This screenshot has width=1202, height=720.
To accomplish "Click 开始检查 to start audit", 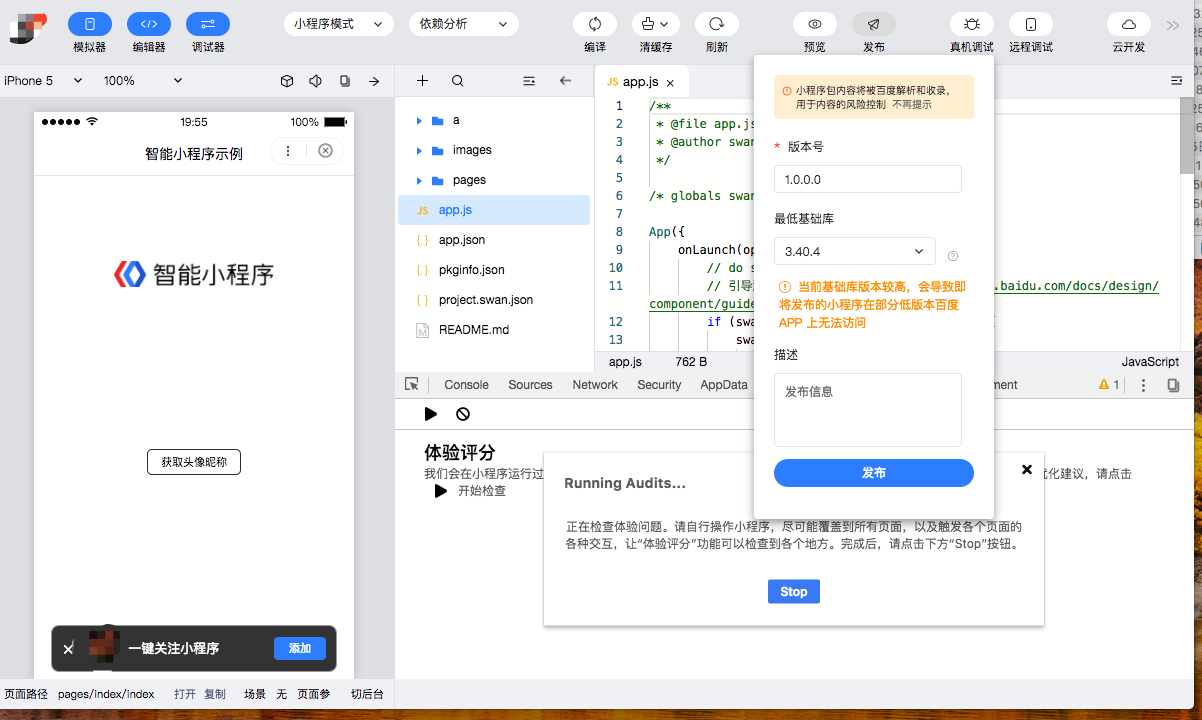I will point(470,491).
